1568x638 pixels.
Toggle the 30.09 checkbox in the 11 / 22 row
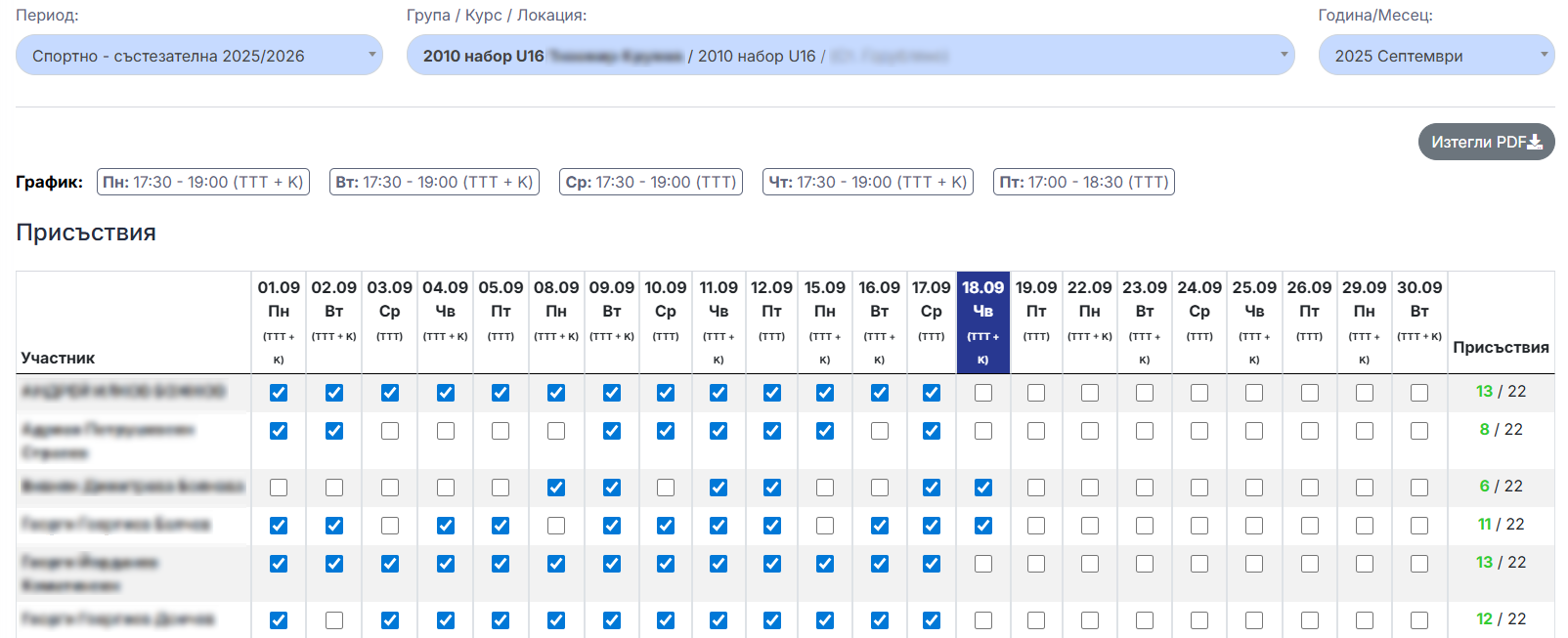1419,526
